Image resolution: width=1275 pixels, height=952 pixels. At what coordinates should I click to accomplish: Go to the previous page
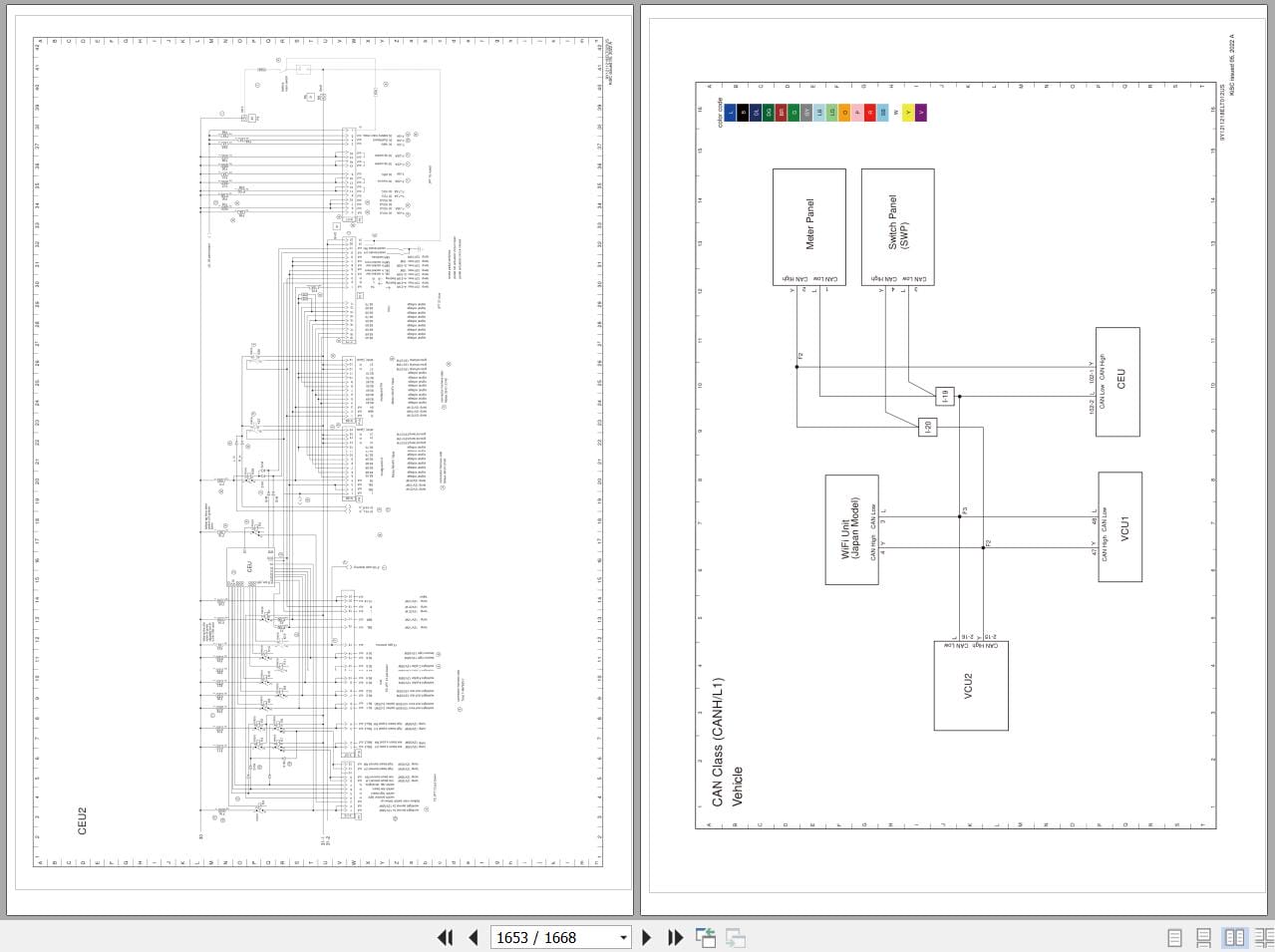(474, 937)
